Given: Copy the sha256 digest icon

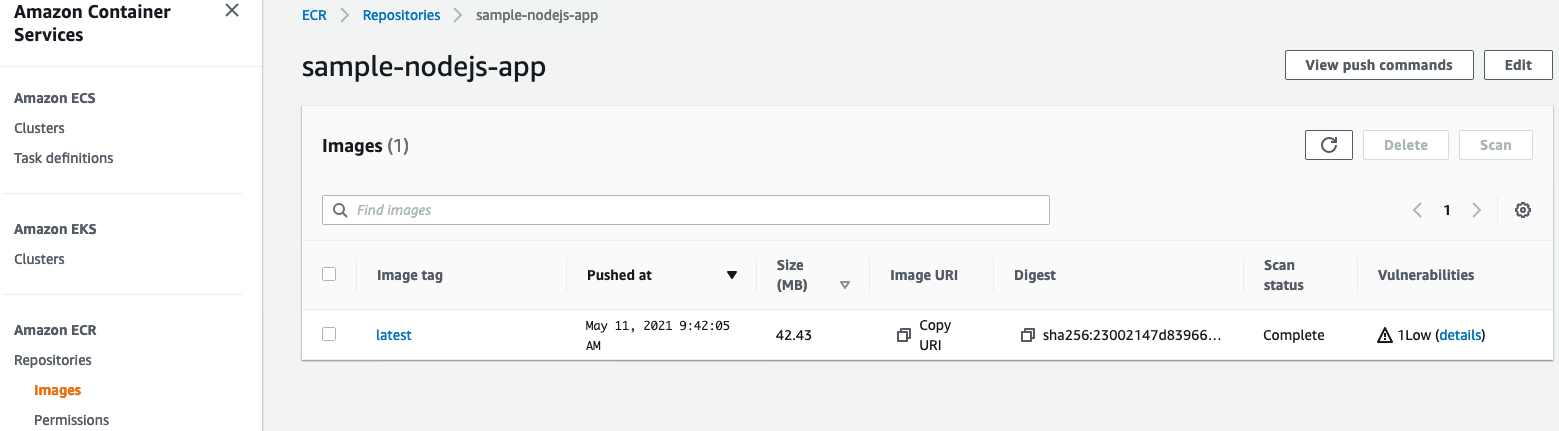Looking at the screenshot, I should pos(1027,335).
